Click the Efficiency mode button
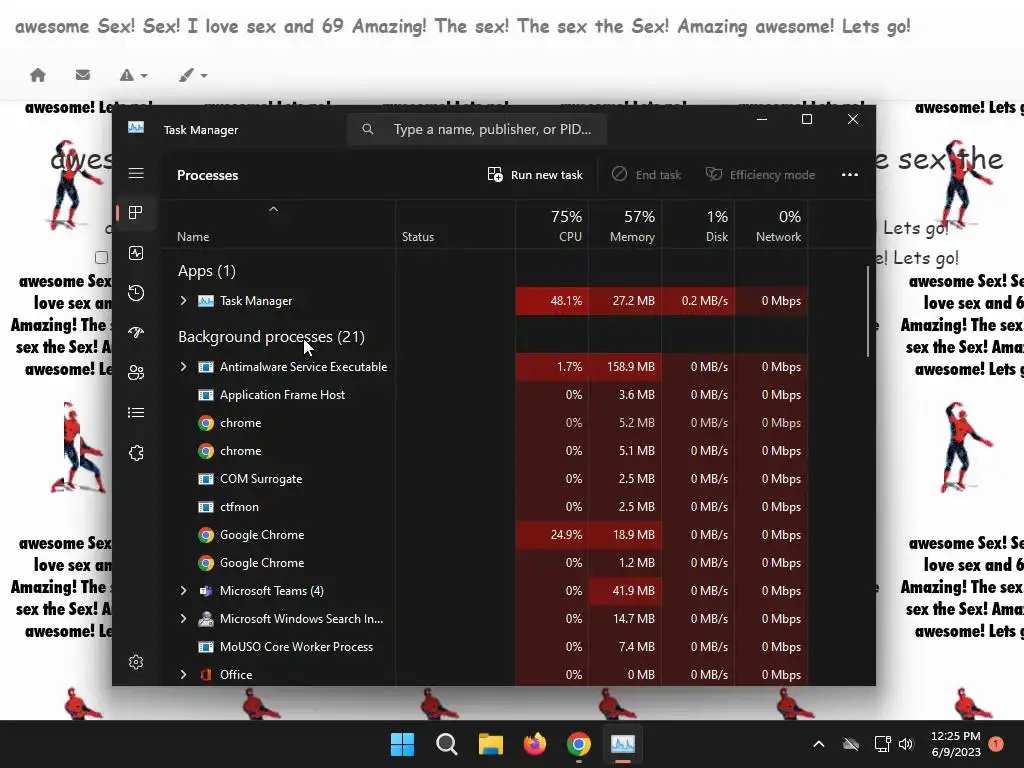1024x768 pixels. click(760, 175)
